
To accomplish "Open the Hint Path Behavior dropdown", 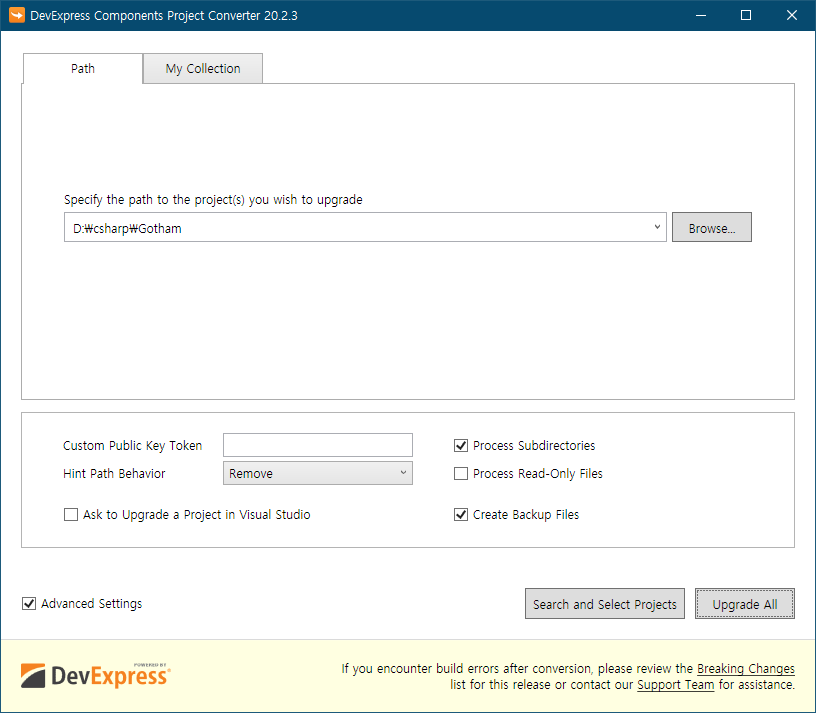I will coord(317,473).
